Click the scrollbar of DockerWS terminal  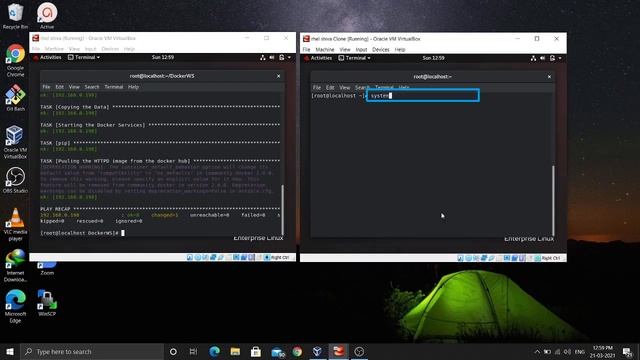[x=283, y=210]
